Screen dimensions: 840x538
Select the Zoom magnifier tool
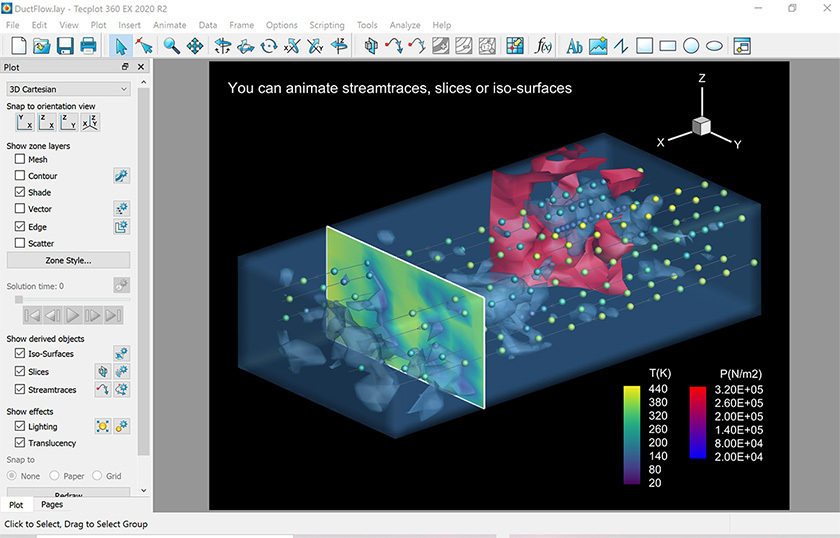click(172, 45)
